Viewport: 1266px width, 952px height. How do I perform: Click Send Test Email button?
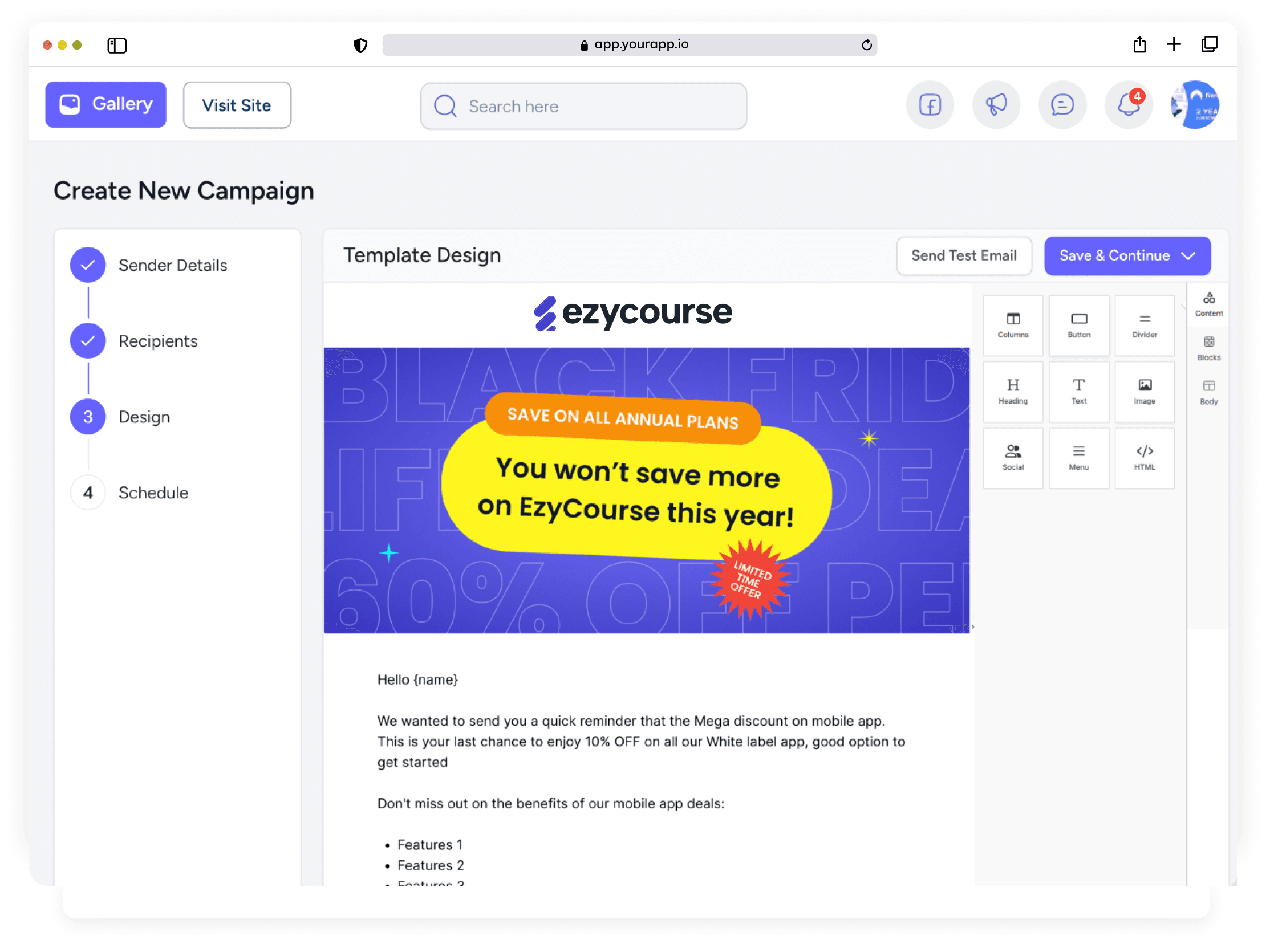(x=964, y=256)
